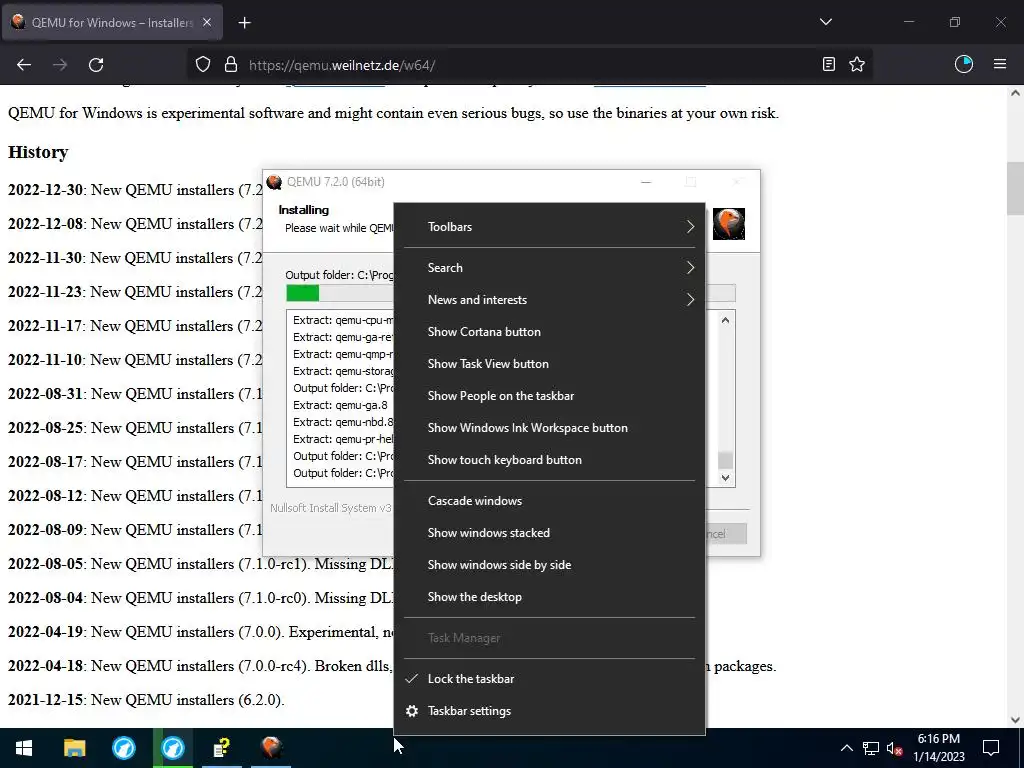Toggle Show touch keyboard button
1024x768 pixels.
(x=549, y=460)
